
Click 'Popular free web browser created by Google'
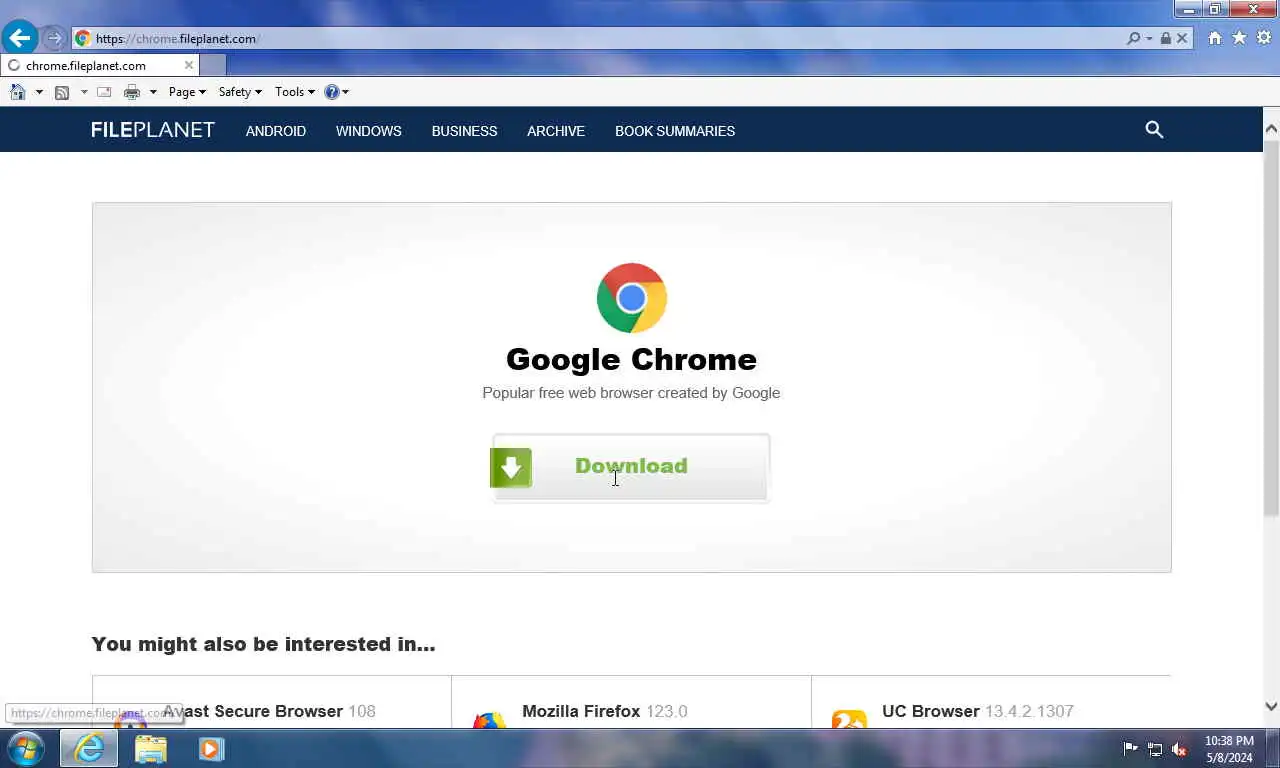(x=631, y=393)
